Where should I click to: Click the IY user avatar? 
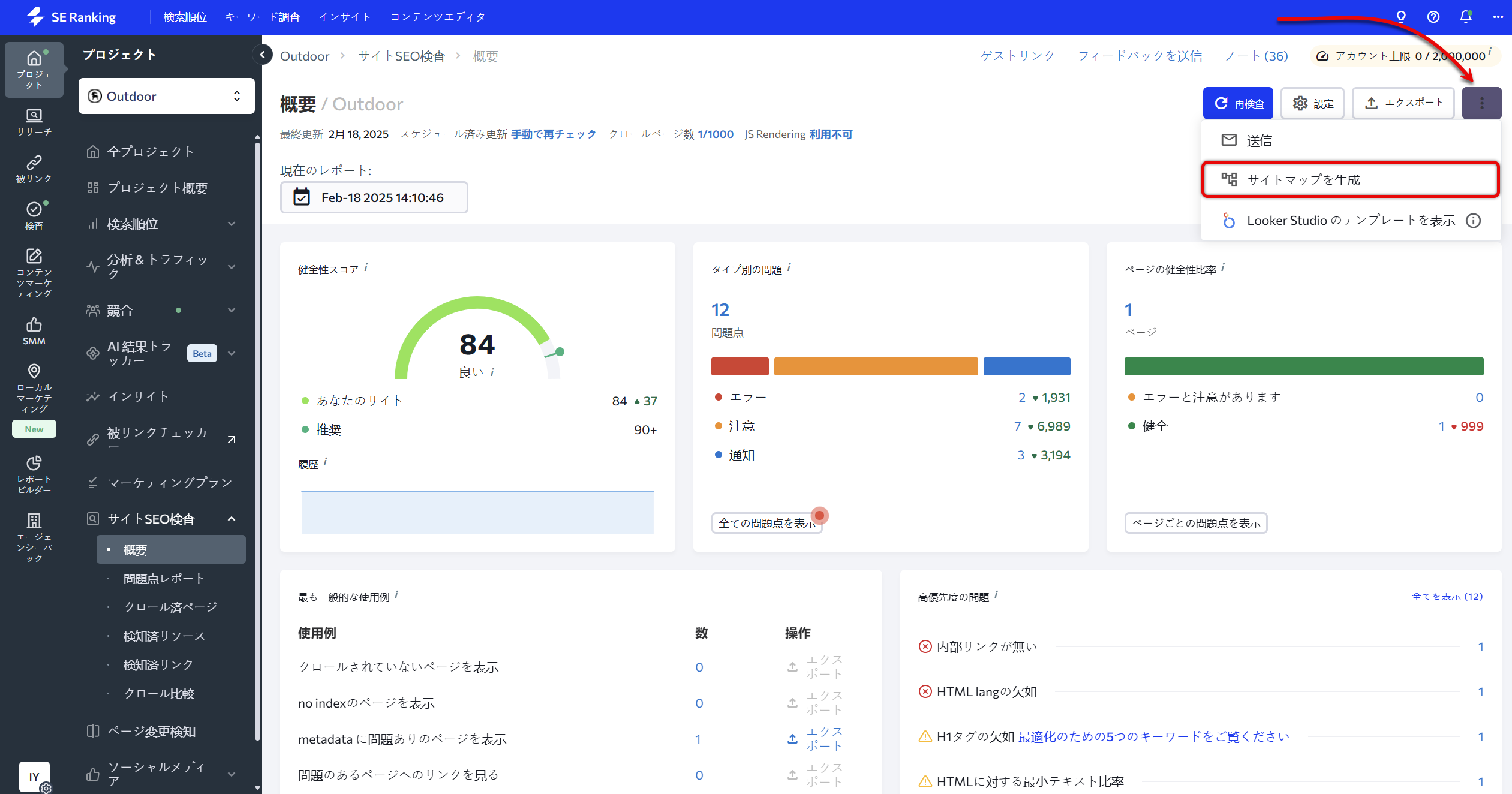(34, 777)
